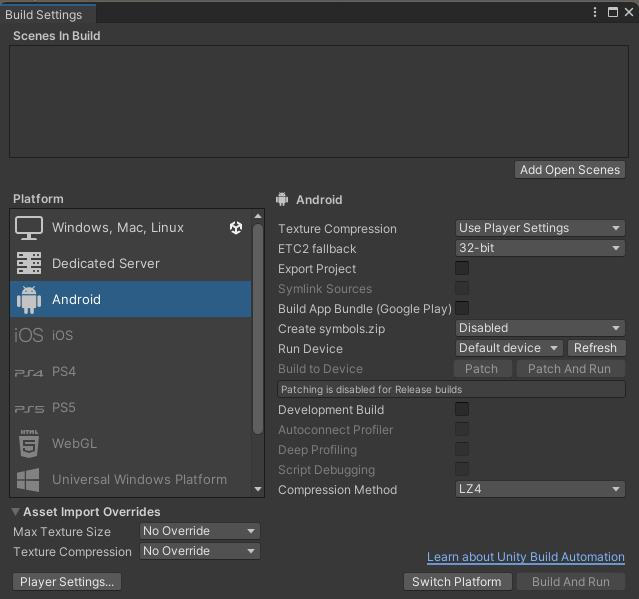Click the small Android icon in settings header
Image resolution: width=639 pixels, height=599 pixels.
tap(282, 199)
